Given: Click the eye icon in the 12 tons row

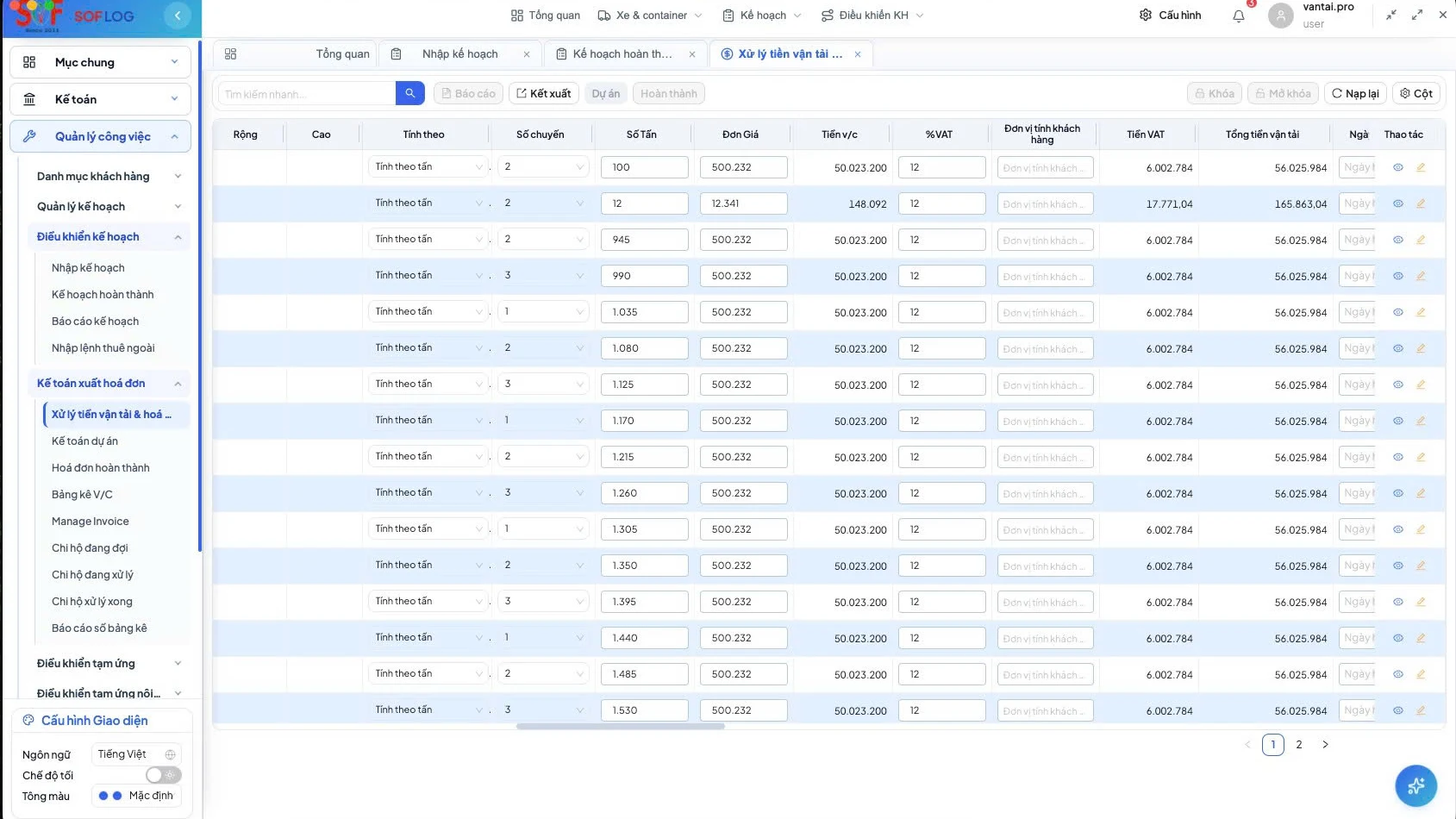Looking at the screenshot, I should [1398, 203].
